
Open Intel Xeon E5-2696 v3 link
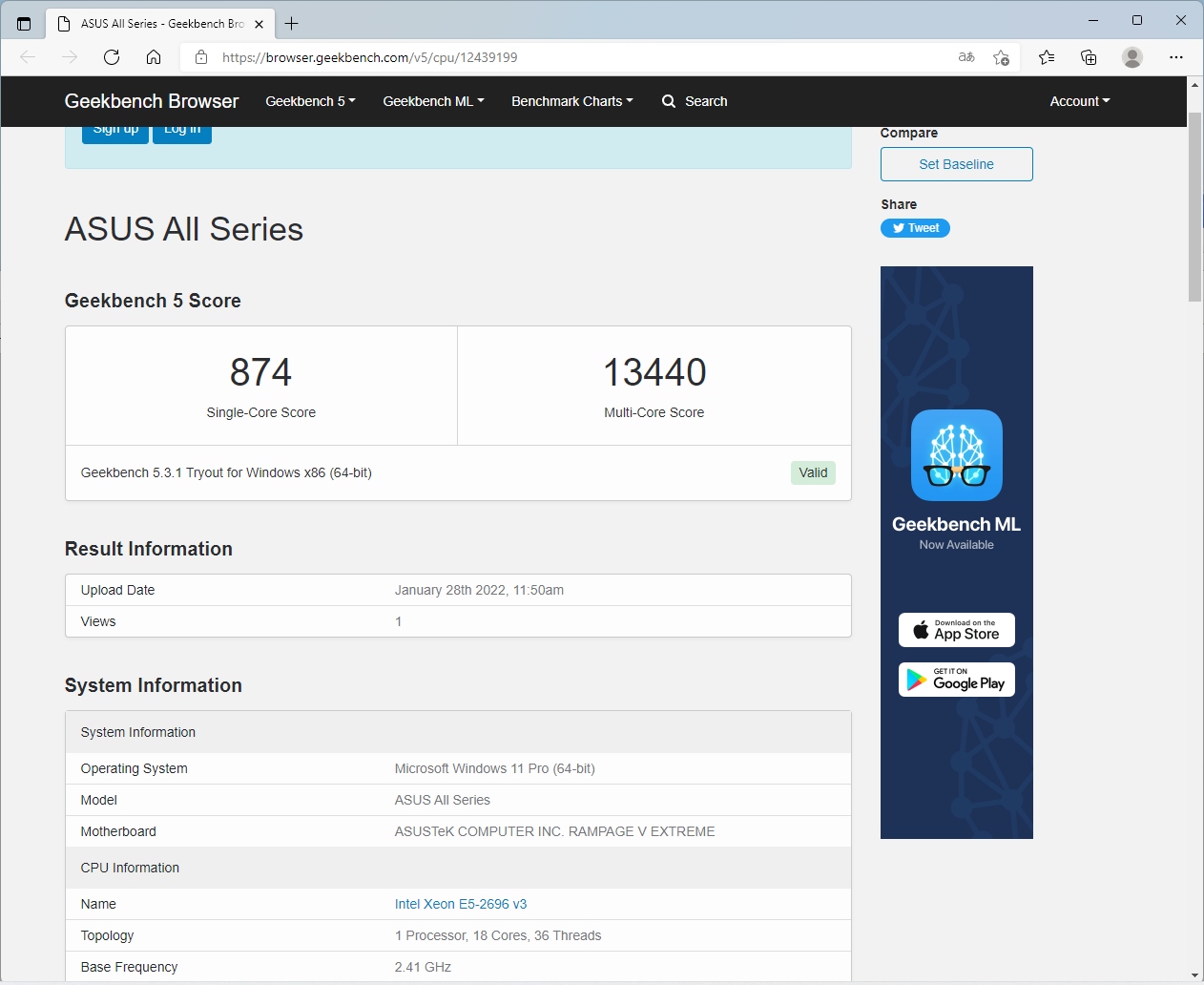(461, 904)
